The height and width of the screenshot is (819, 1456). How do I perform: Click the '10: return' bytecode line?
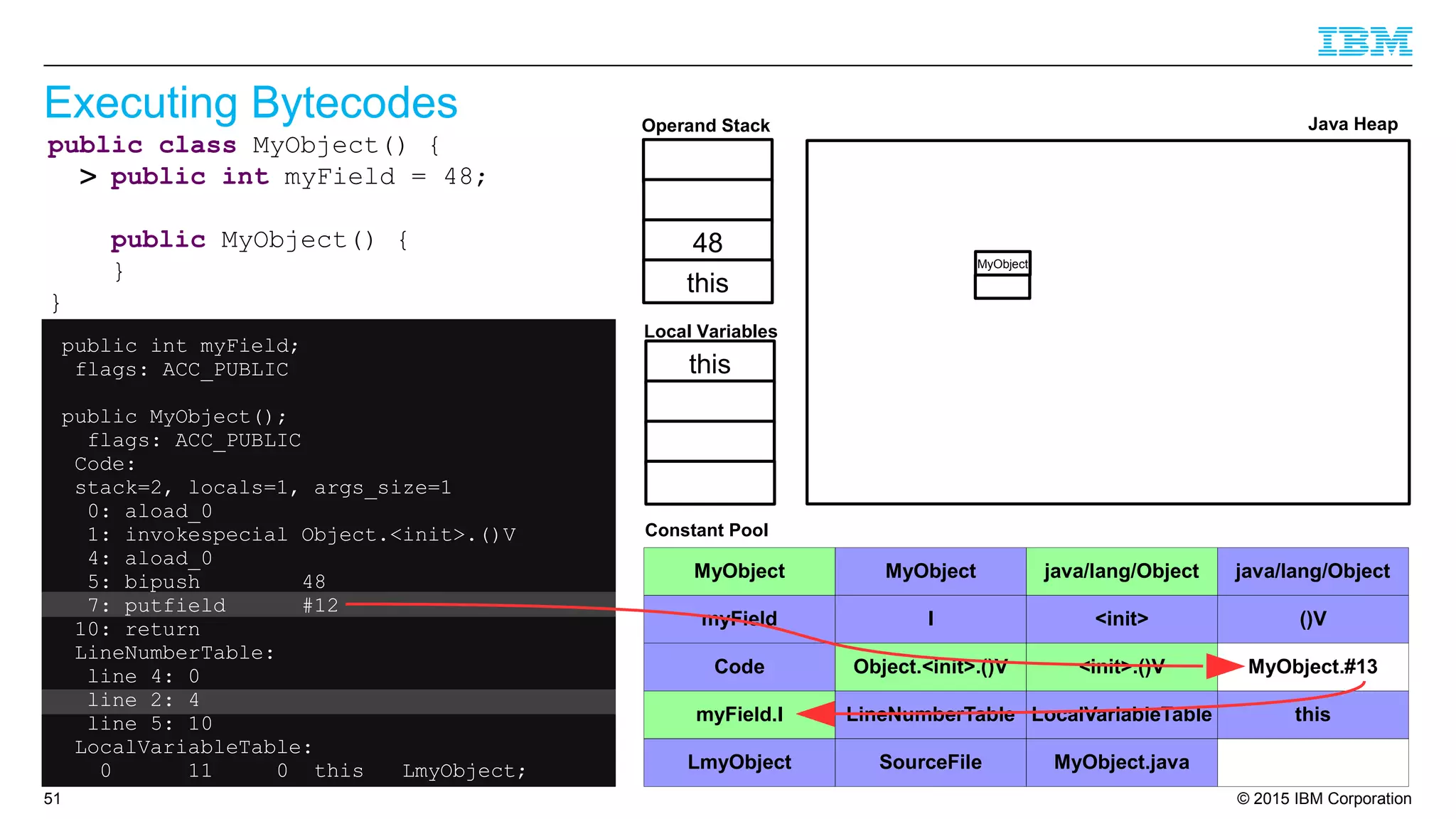tap(137, 629)
